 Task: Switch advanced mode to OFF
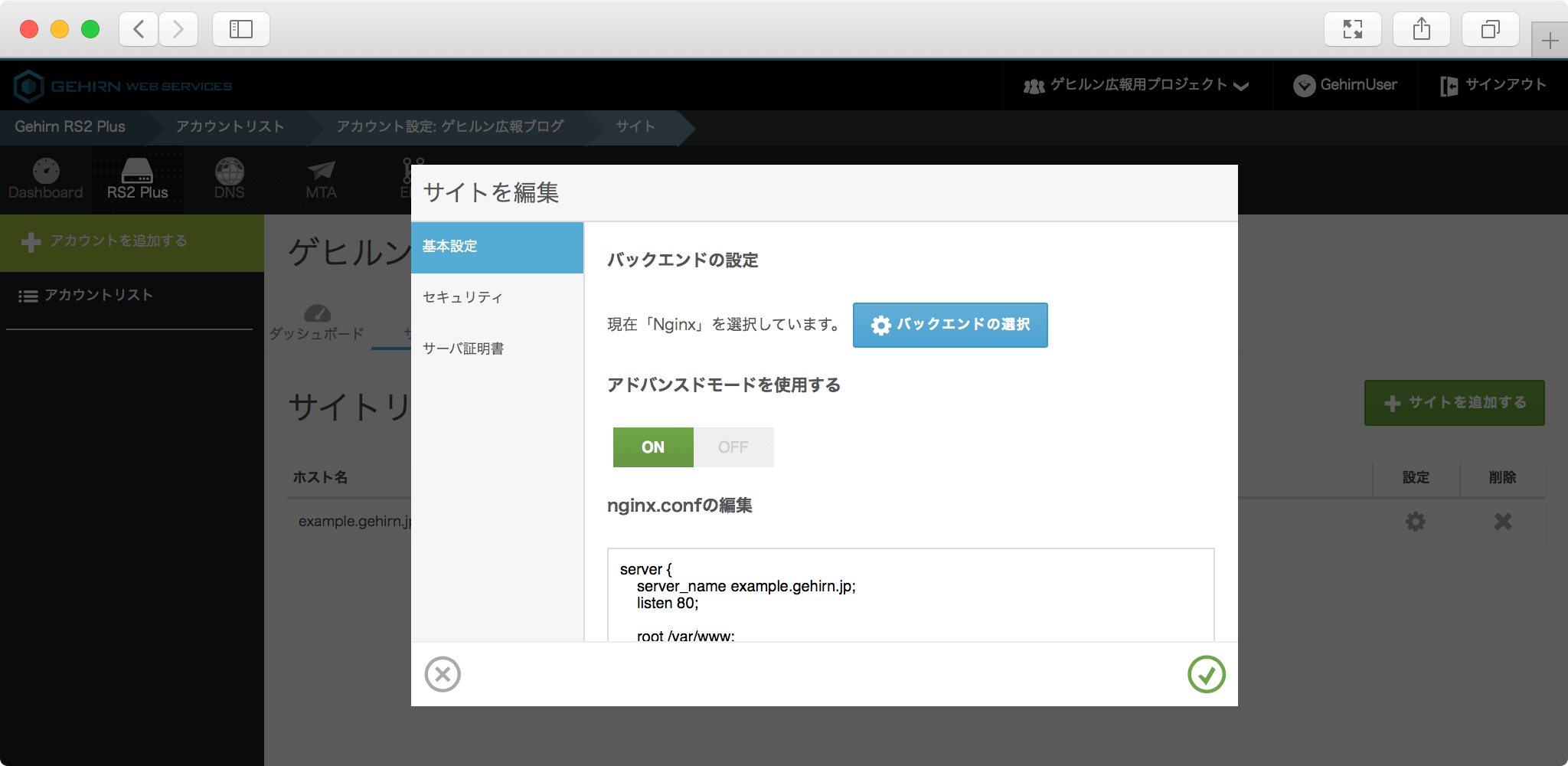coord(733,447)
